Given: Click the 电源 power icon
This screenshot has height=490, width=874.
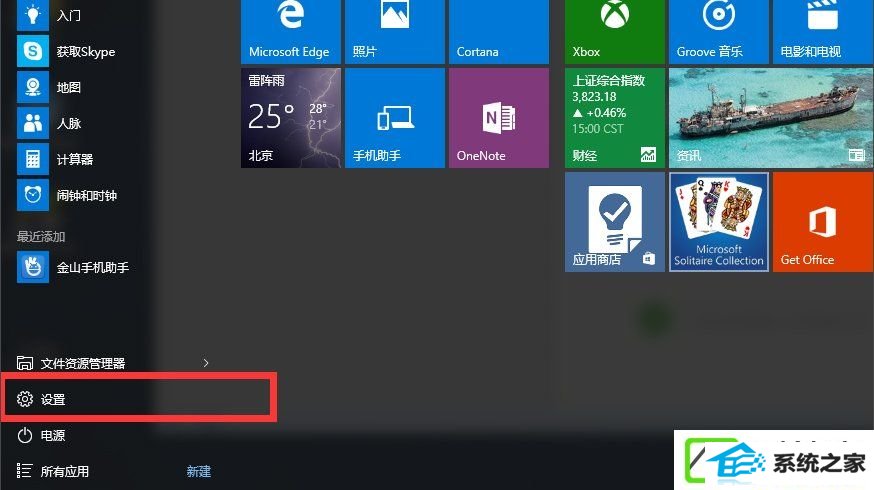Looking at the screenshot, I should click(25, 435).
